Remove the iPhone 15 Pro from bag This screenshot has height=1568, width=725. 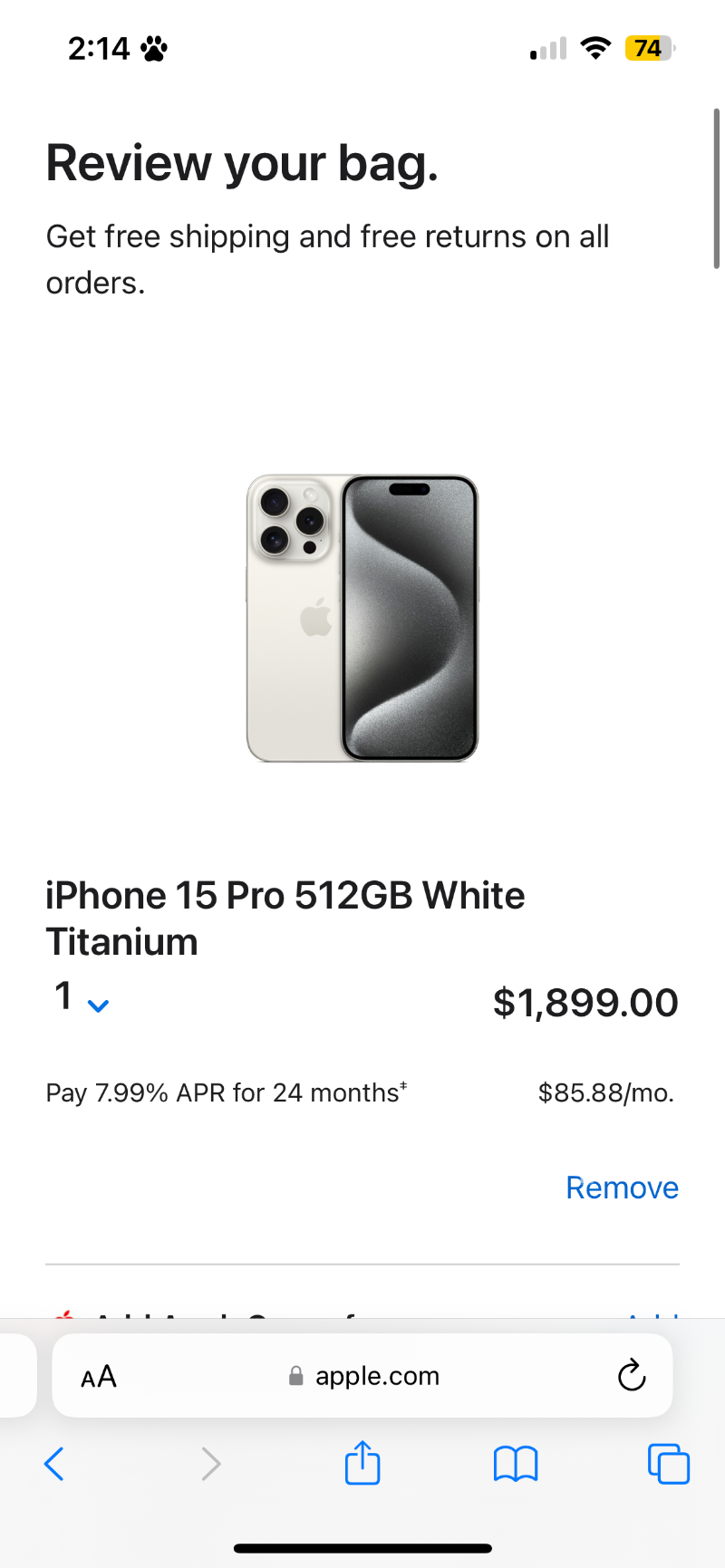(622, 1188)
